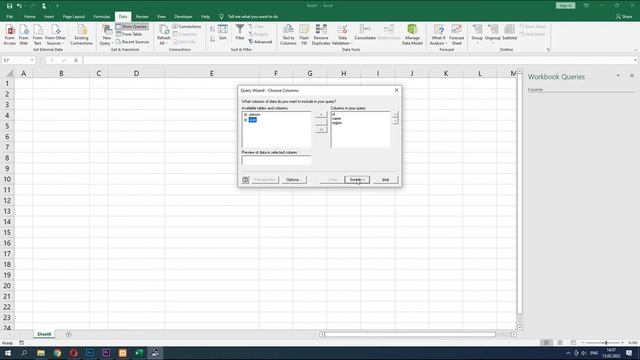Open the Ungroup dropdown
The width and height of the screenshot is (640, 360).
coord(493,34)
